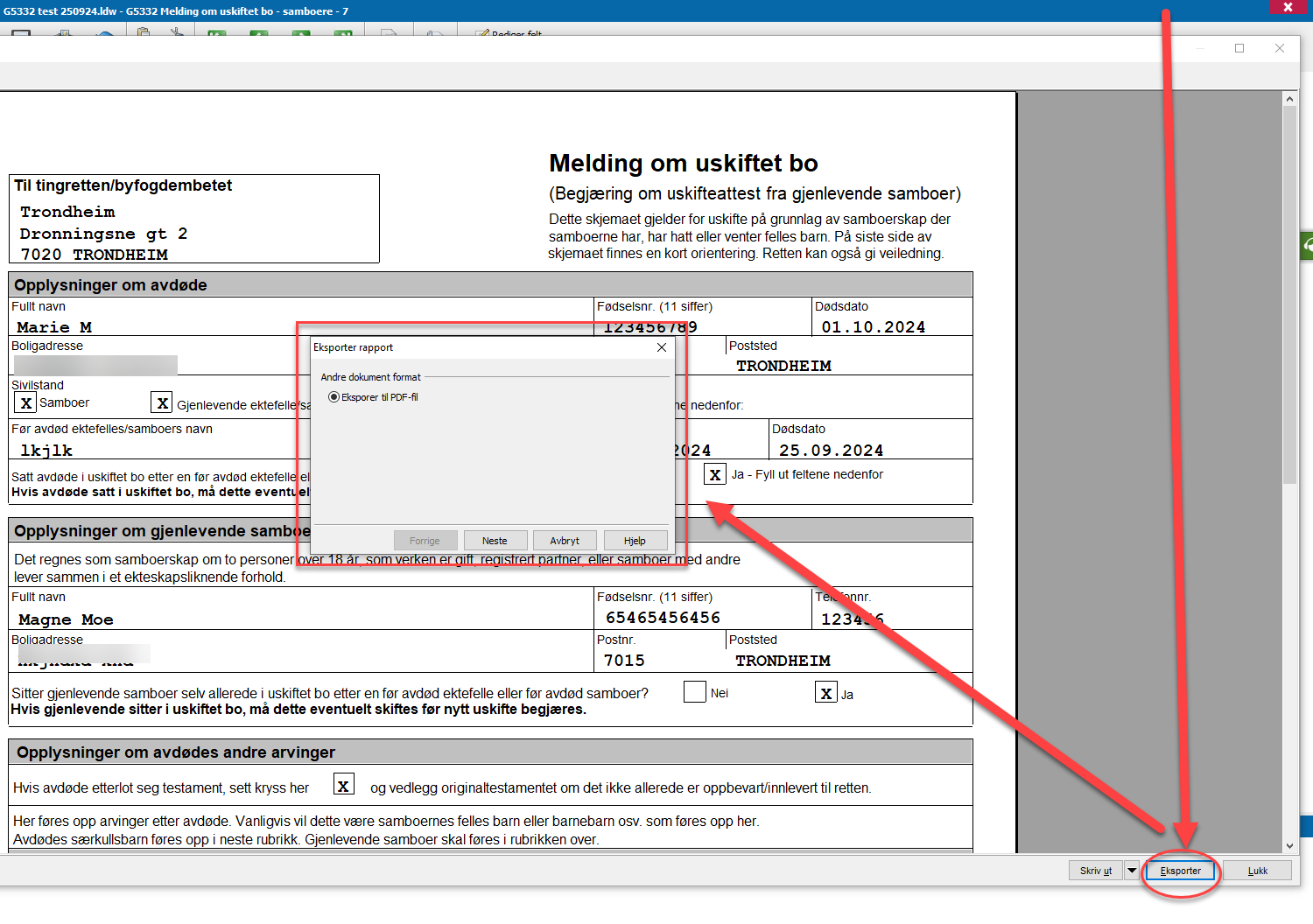Click the text '7020 TRONDHEIM'

(94, 255)
